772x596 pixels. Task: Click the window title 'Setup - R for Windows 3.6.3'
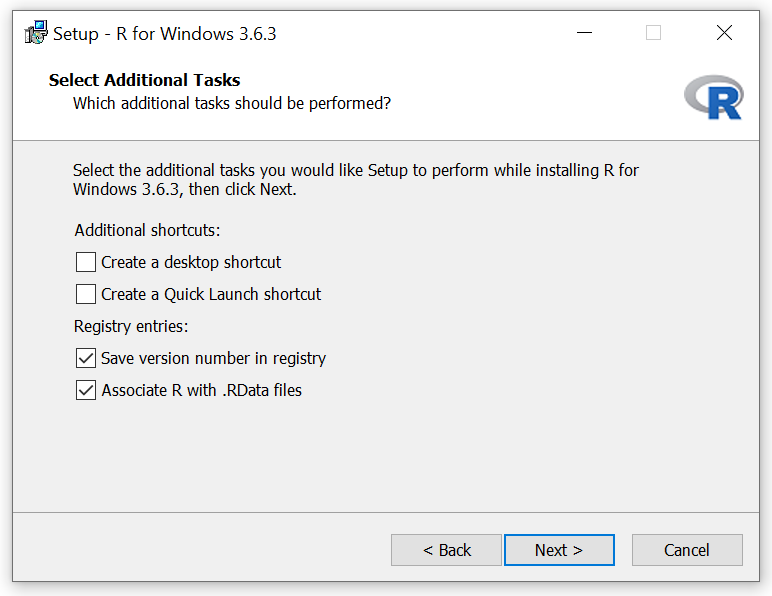(x=164, y=33)
